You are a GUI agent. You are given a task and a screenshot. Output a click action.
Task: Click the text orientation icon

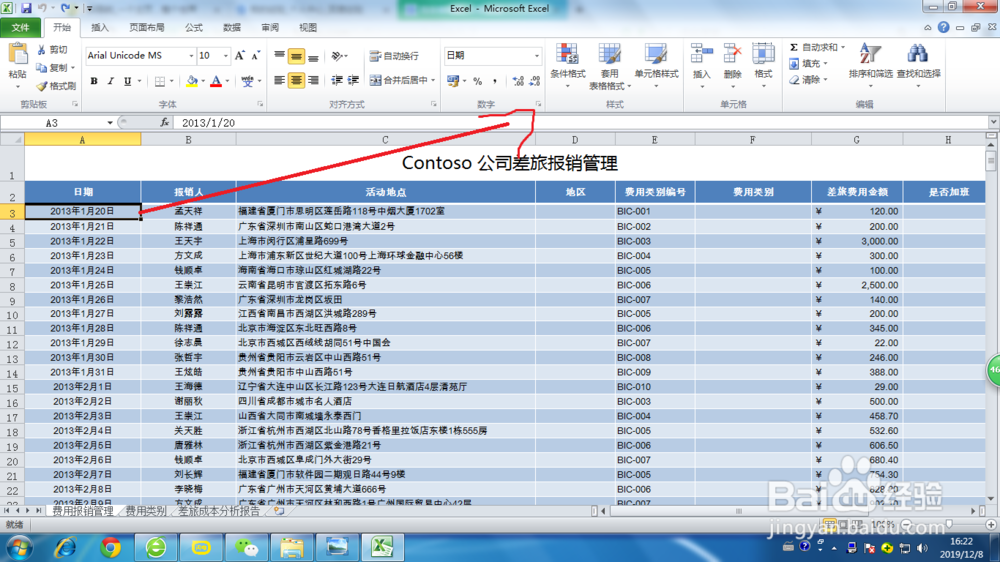click(337, 57)
